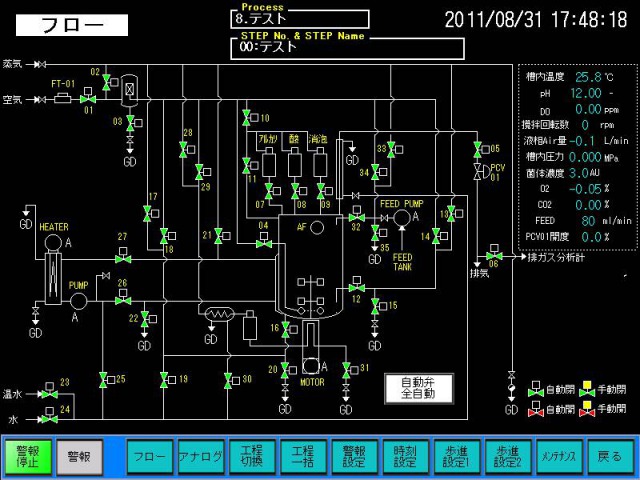Viewport: 640px width, 480px height.
Task: Click the FT-01 flow transmitter symbol
Action: point(62,98)
